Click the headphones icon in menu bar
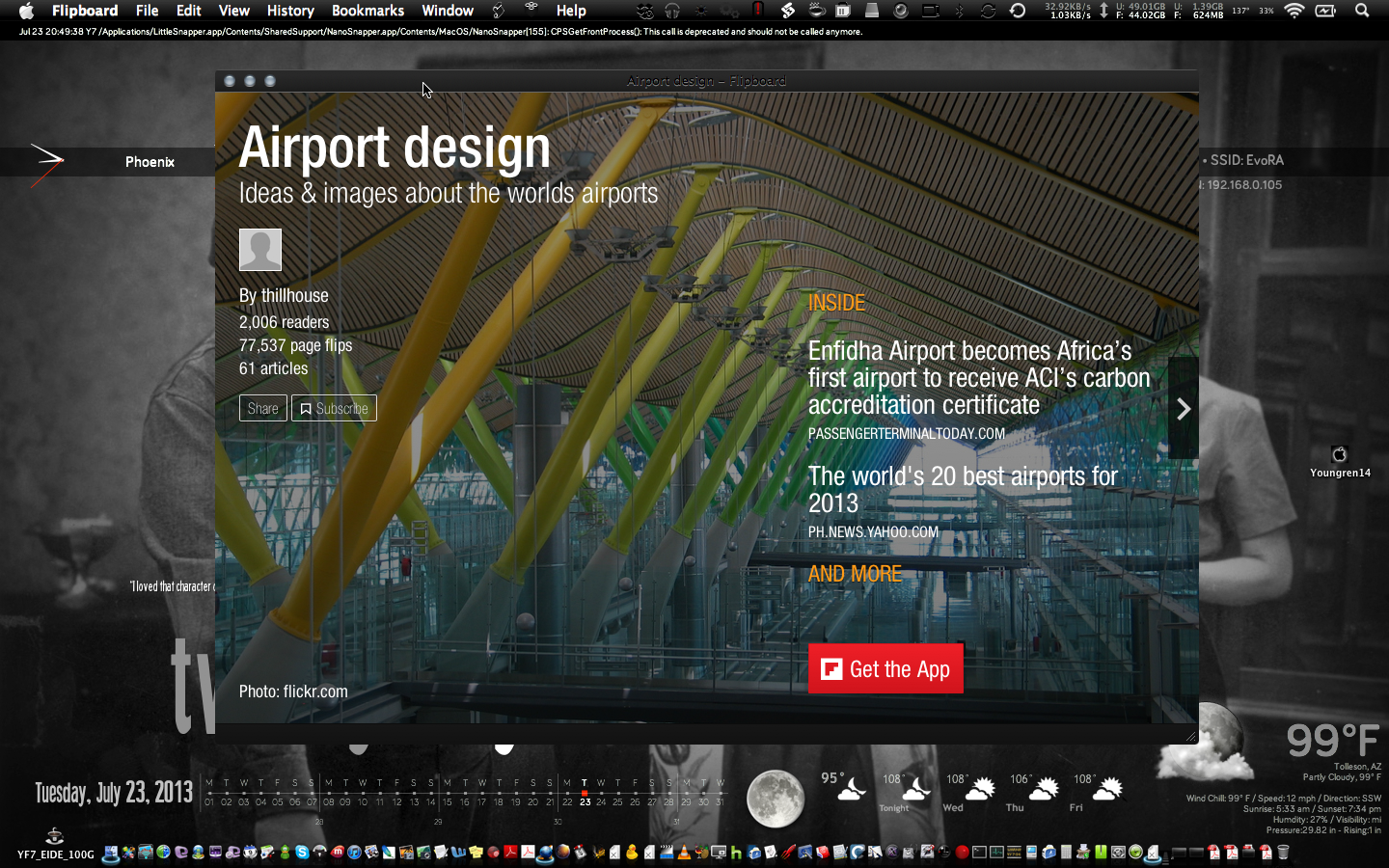1389x868 pixels. coord(672,11)
